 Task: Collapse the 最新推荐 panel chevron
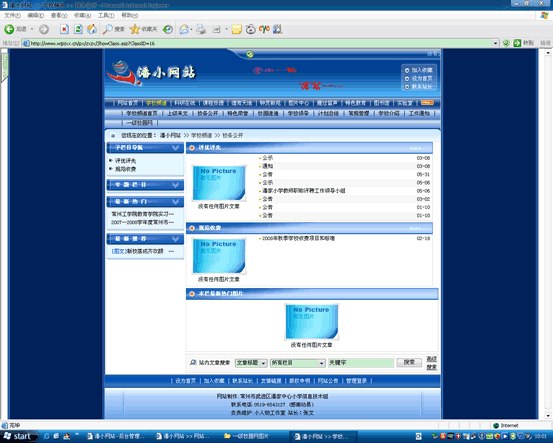point(175,239)
